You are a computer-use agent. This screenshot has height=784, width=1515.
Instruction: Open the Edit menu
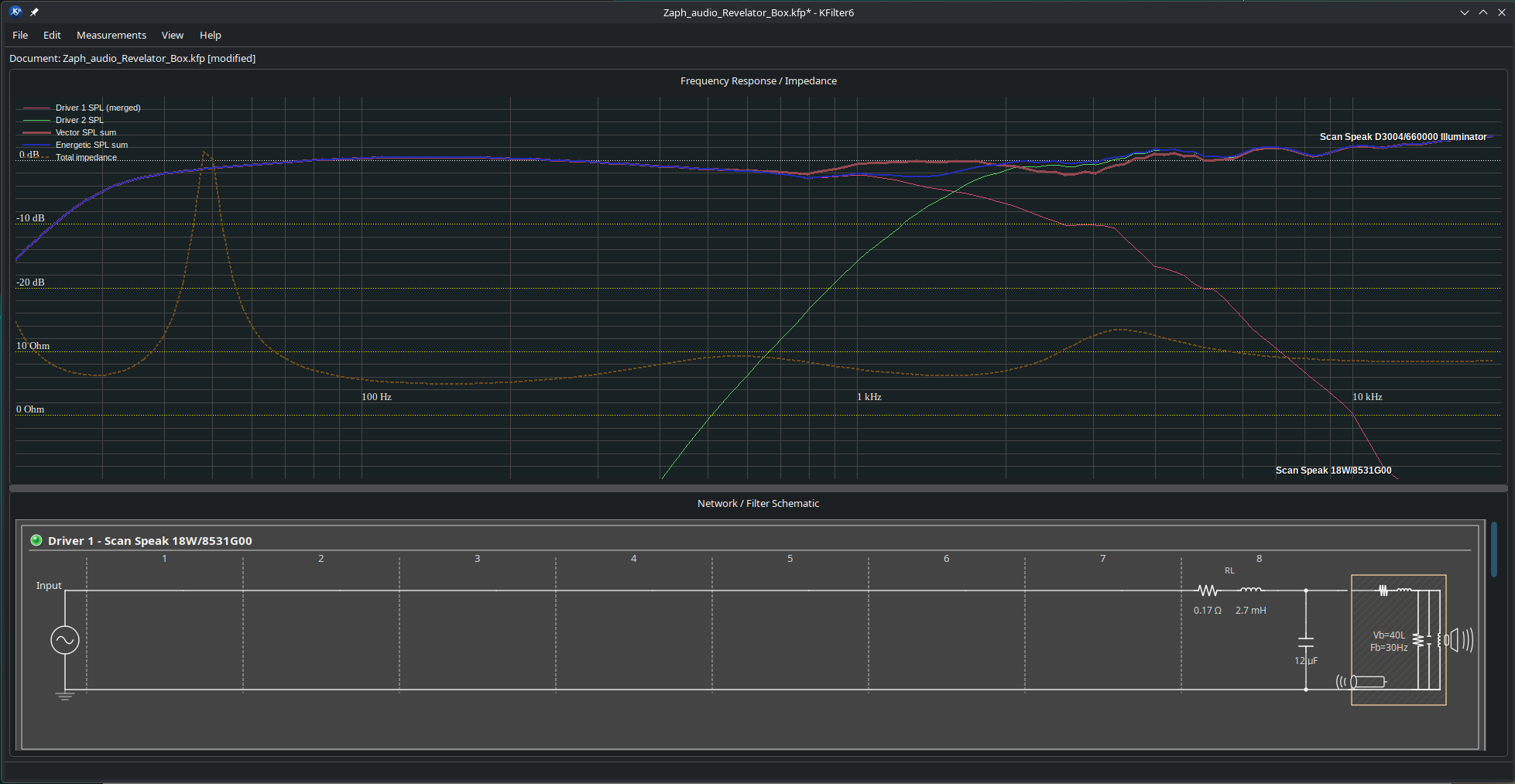52,35
